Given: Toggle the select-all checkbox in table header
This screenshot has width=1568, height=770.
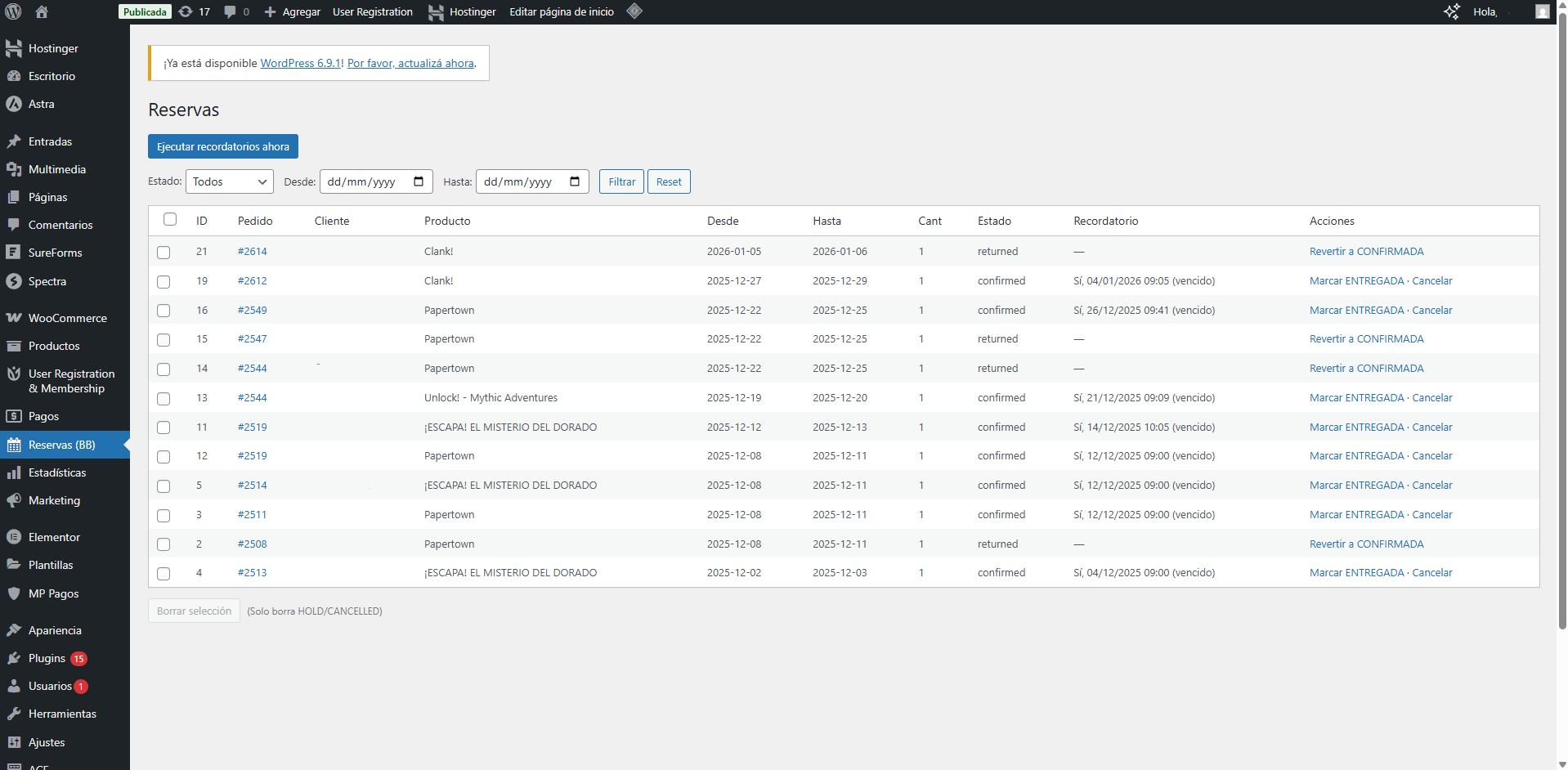Looking at the screenshot, I should (170, 219).
